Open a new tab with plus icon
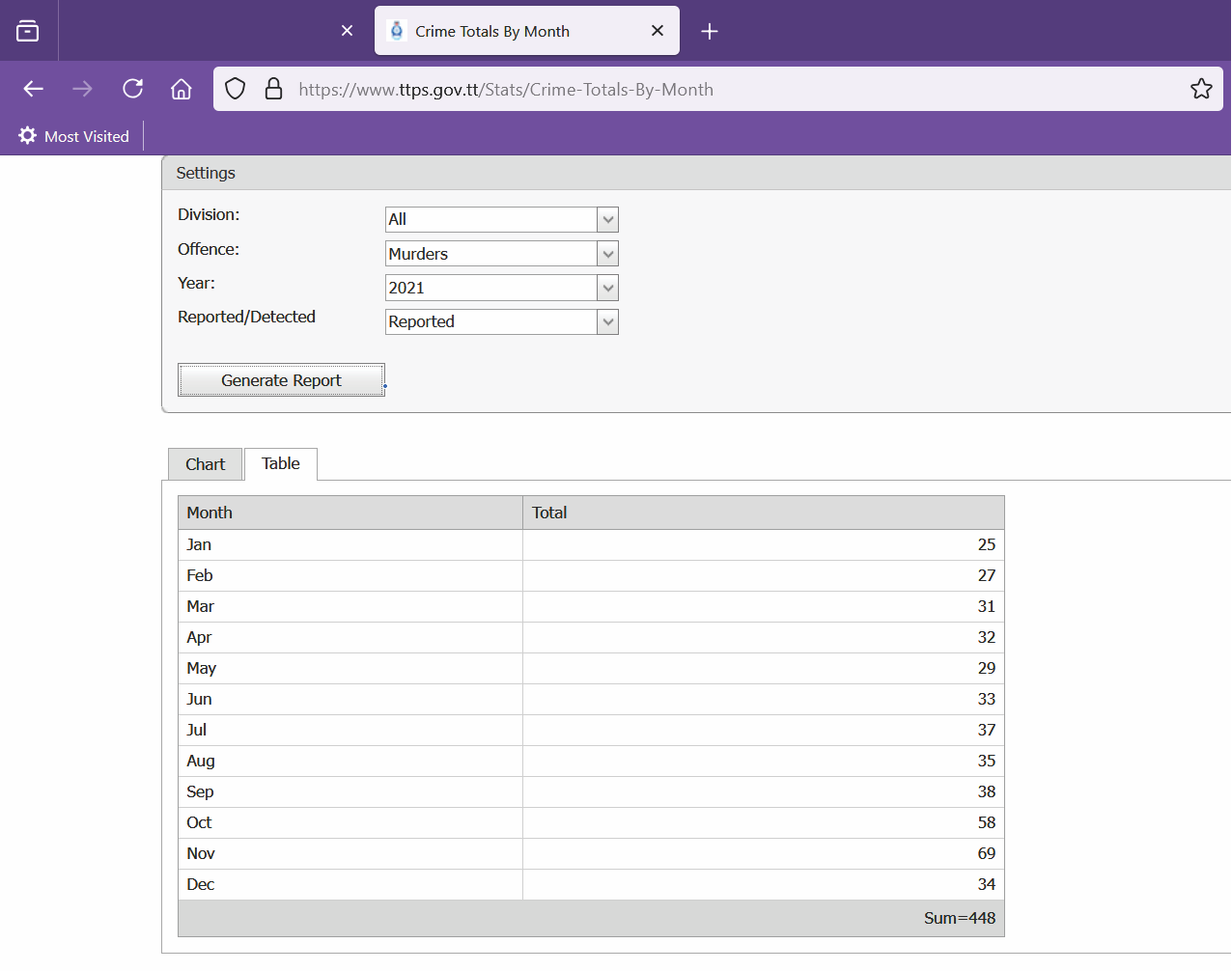The height and width of the screenshot is (971, 1232). 710,31
